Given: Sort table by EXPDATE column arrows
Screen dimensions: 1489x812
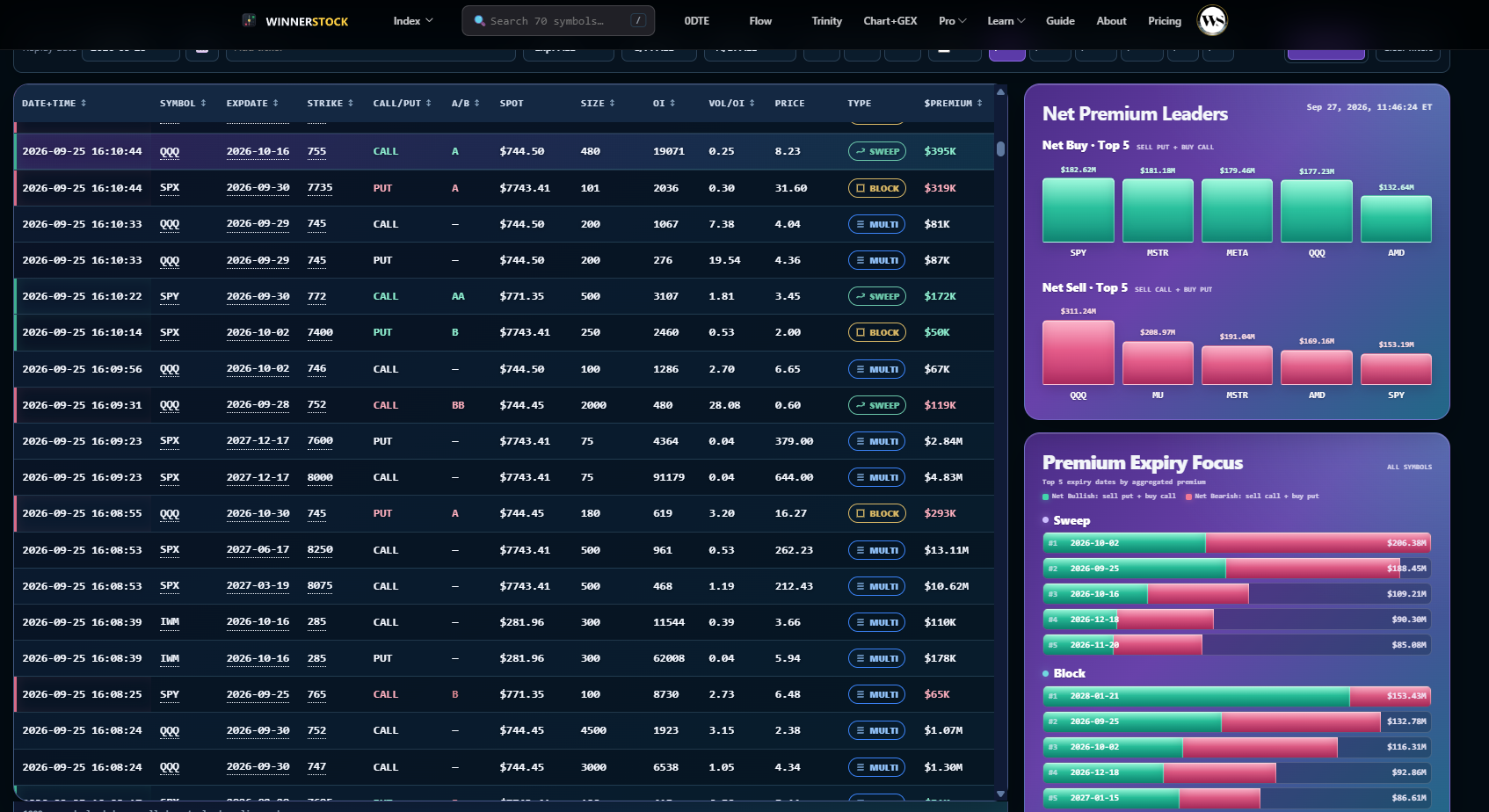Looking at the screenshot, I should point(275,103).
